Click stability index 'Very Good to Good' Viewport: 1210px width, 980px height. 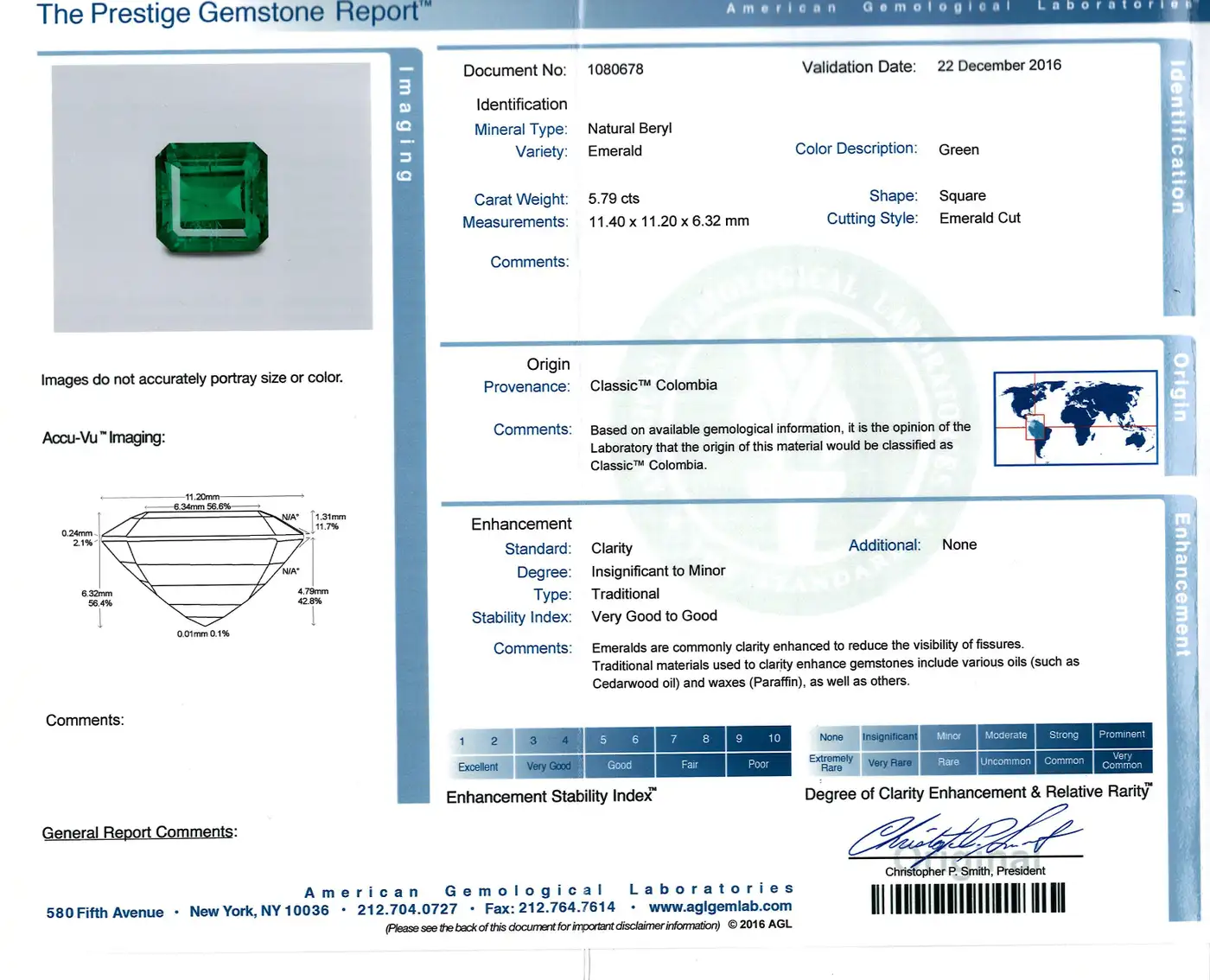[654, 616]
